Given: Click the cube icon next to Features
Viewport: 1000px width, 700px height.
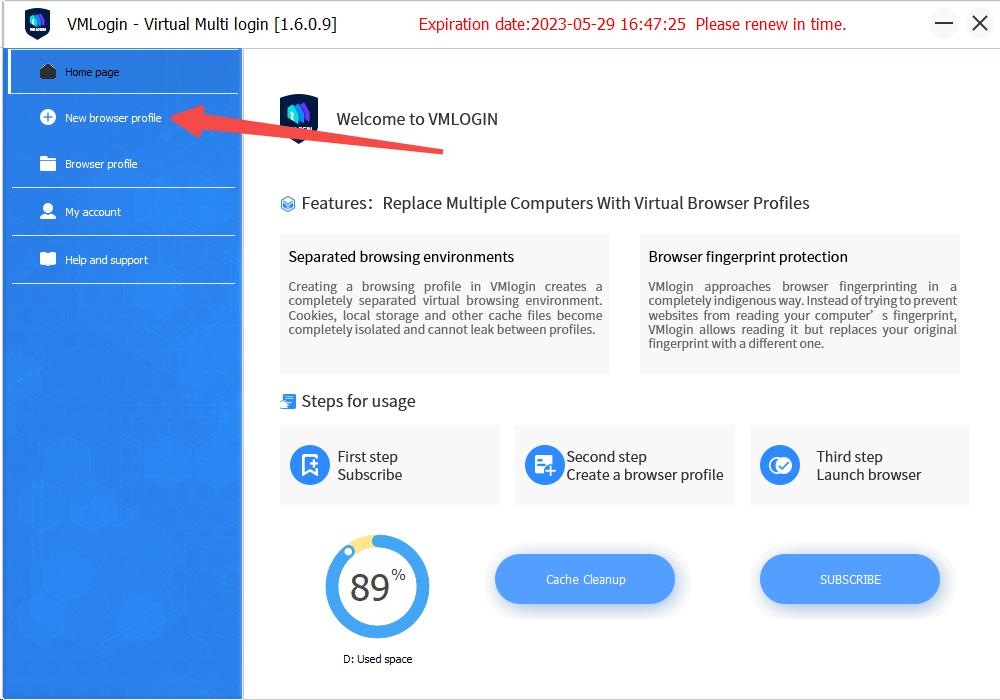Looking at the screenshot, I should [288, 204].
